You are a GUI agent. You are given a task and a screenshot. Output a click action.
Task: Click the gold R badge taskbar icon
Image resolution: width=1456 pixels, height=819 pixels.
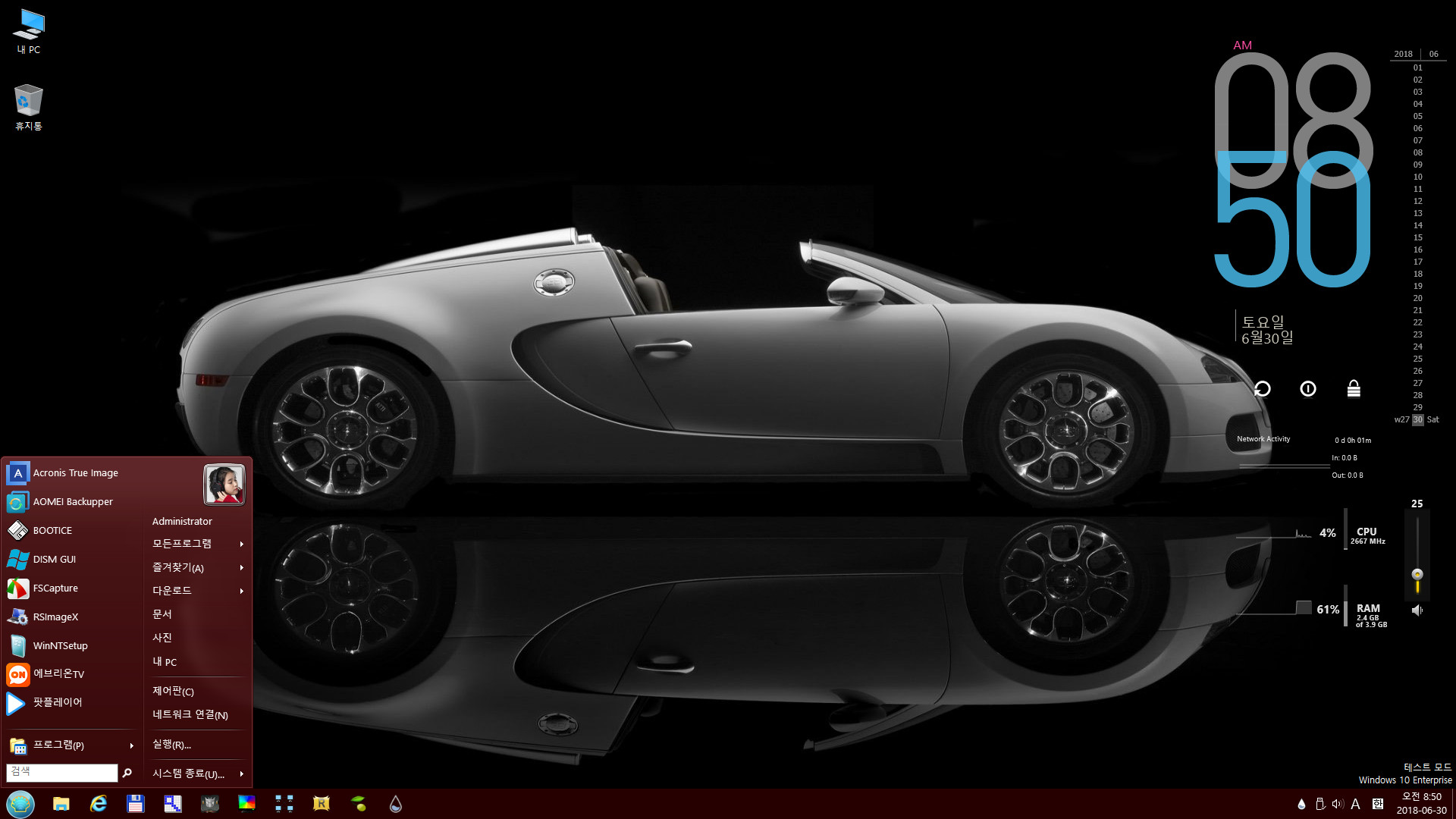(x=322, y=804)
